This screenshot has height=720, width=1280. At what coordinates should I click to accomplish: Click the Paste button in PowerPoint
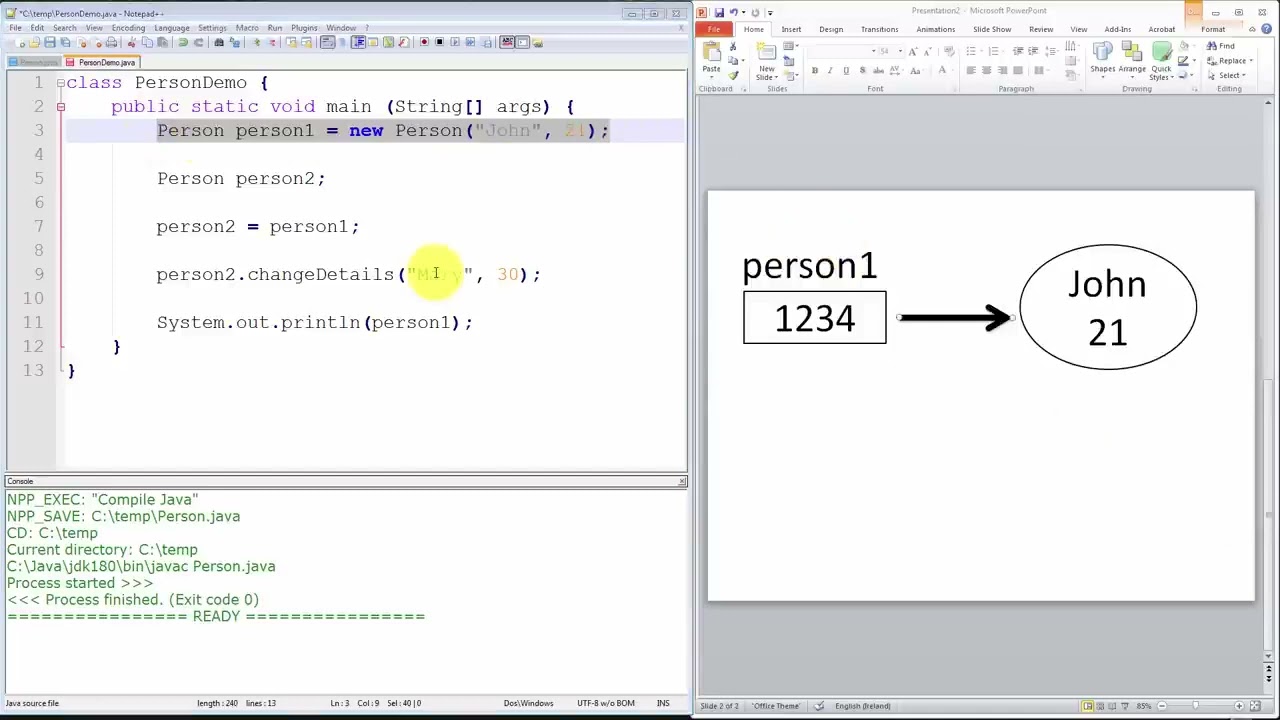click(x=711, y=59)
